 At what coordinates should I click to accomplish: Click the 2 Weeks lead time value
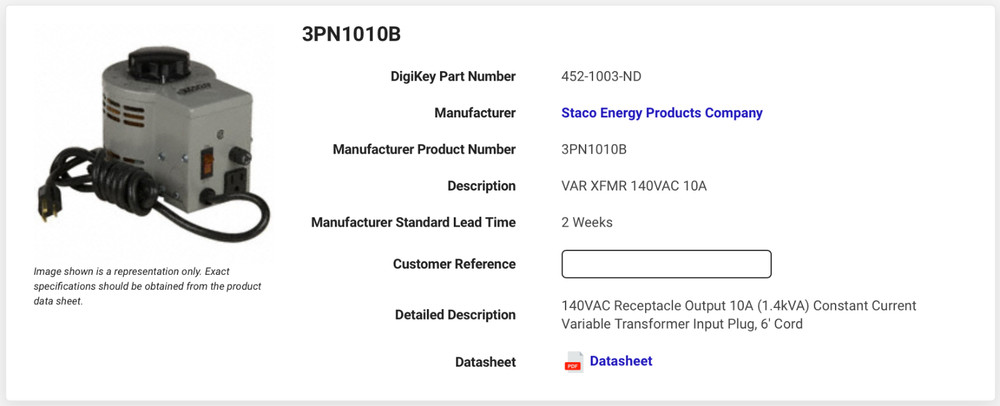coord(587,222)
